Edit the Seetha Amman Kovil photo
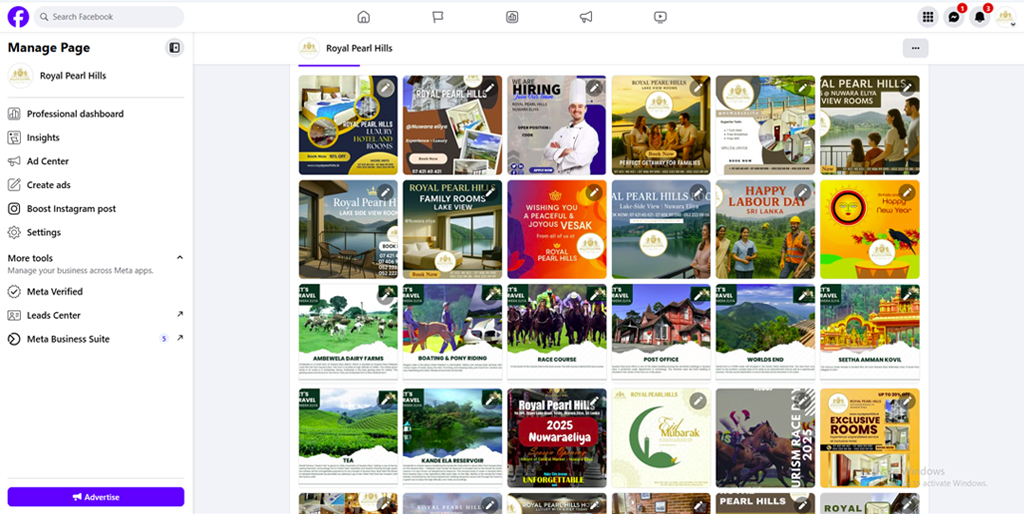This screenshot has height=514, width=1024. (x=907, y=297)
